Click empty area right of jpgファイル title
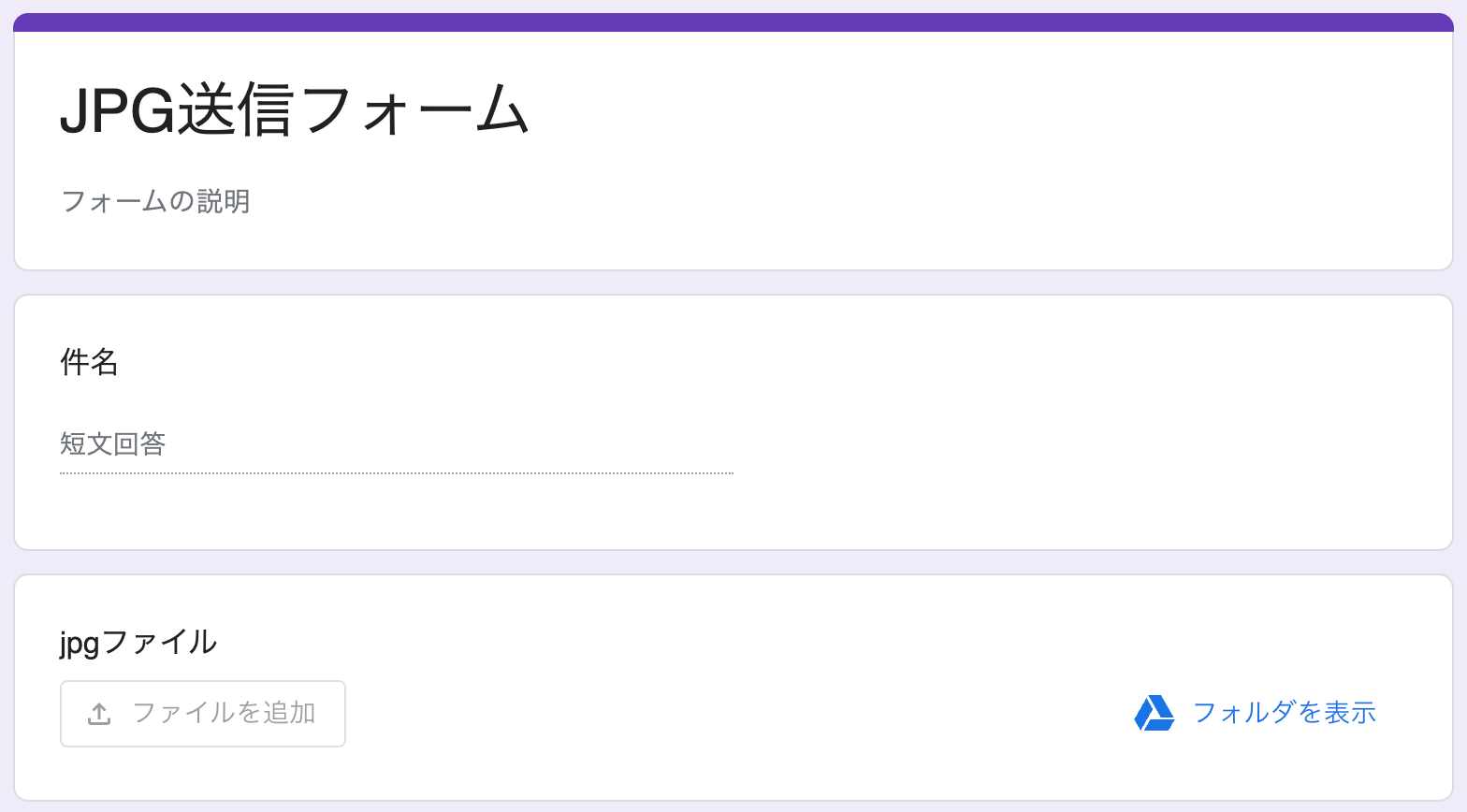 click(814, 643)
